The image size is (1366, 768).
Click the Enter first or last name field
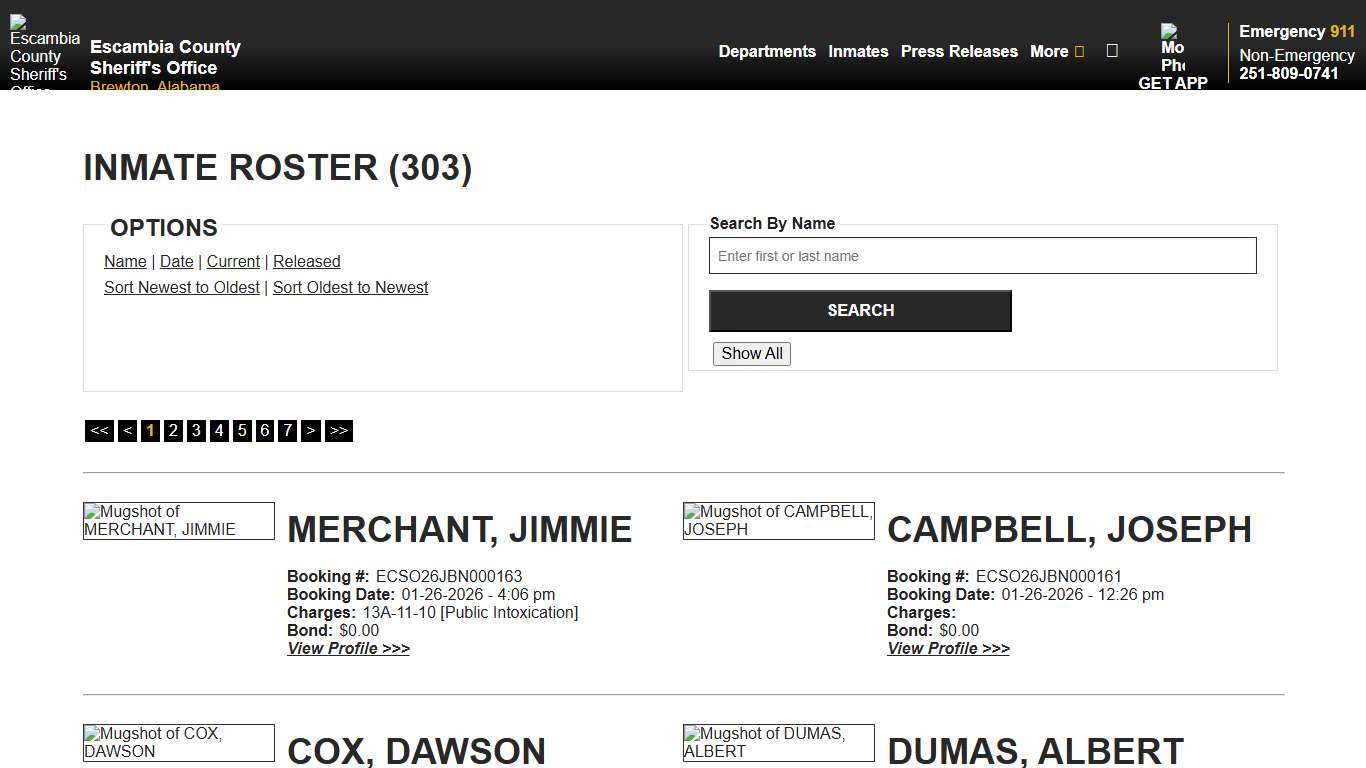[x=983, y=256]
